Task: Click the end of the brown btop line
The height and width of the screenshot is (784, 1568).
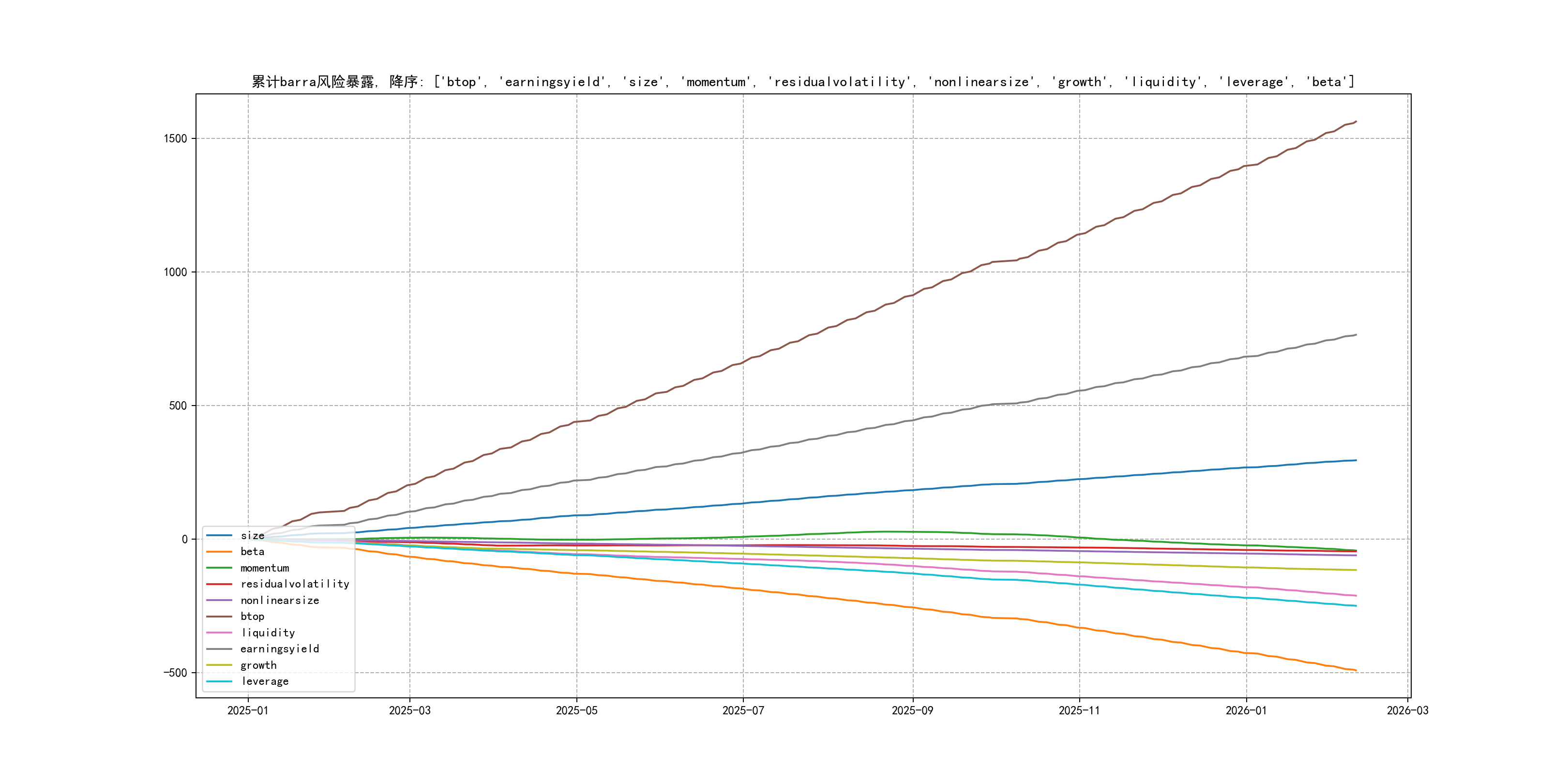Action: point(1356,122)
